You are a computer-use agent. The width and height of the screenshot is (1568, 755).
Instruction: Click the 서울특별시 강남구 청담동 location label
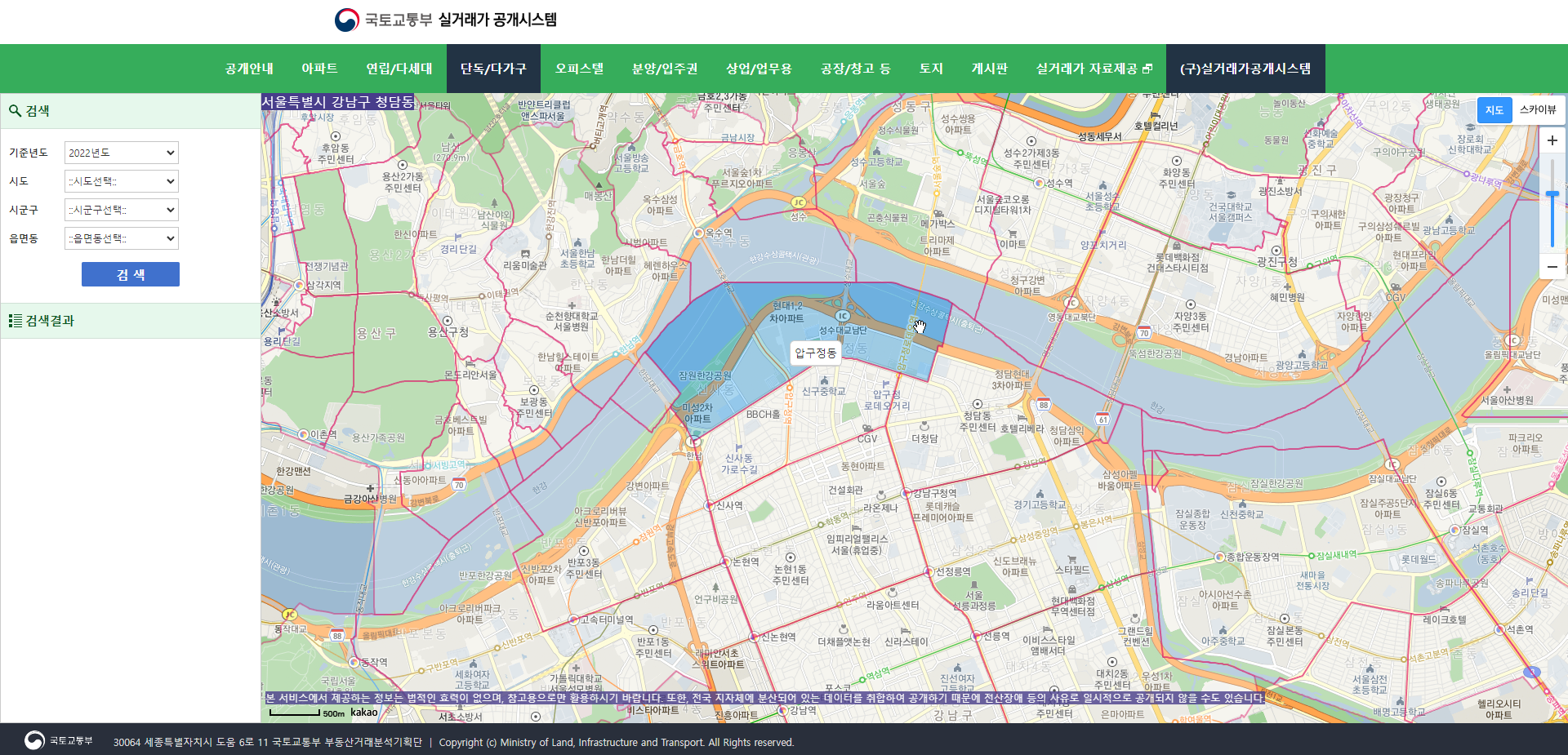pos(338,102)
